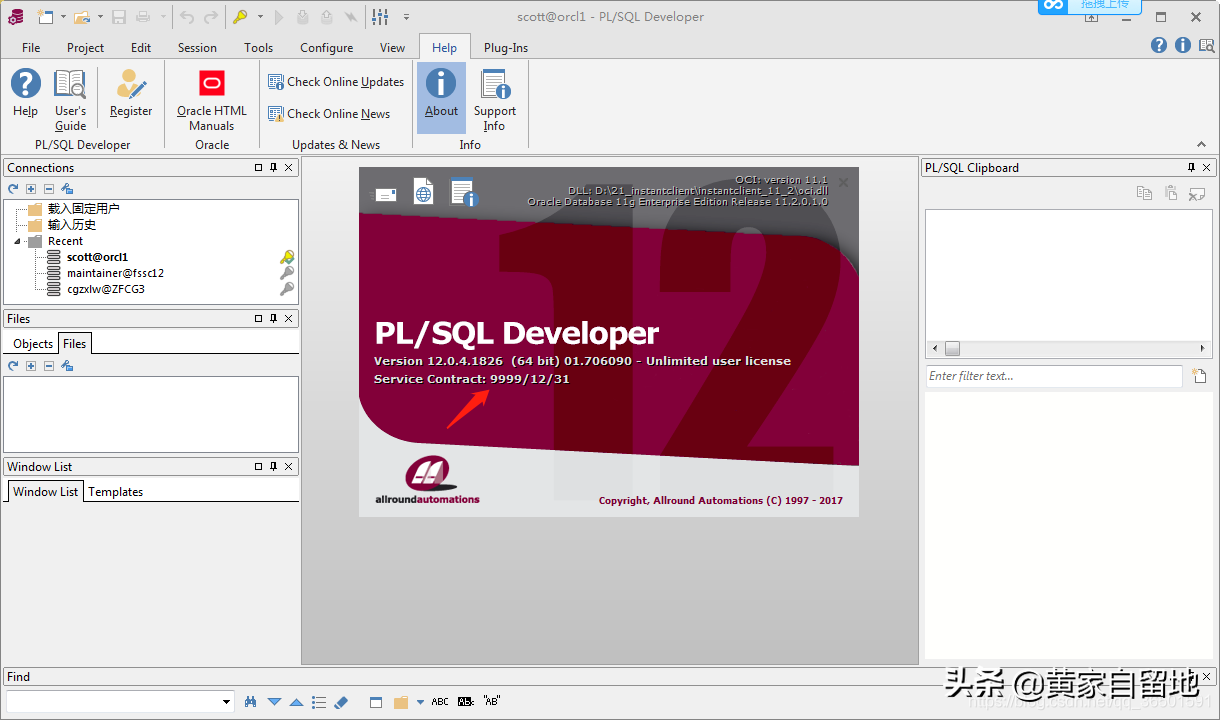Open the Customize Quick Access toolbar arrow
Image resolution: width=1220 pixels, height=720 pixels.
point(406,17)
